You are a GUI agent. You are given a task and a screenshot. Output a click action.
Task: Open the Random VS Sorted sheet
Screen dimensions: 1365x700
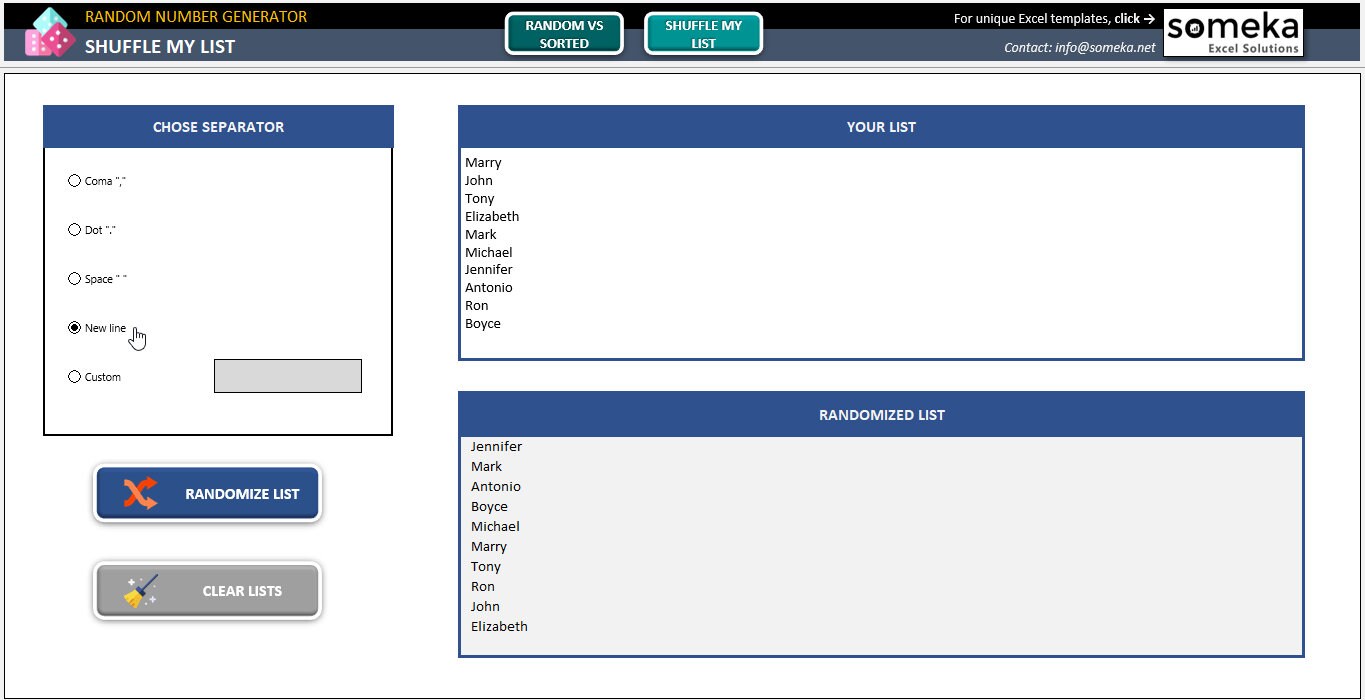click(564, 34)
